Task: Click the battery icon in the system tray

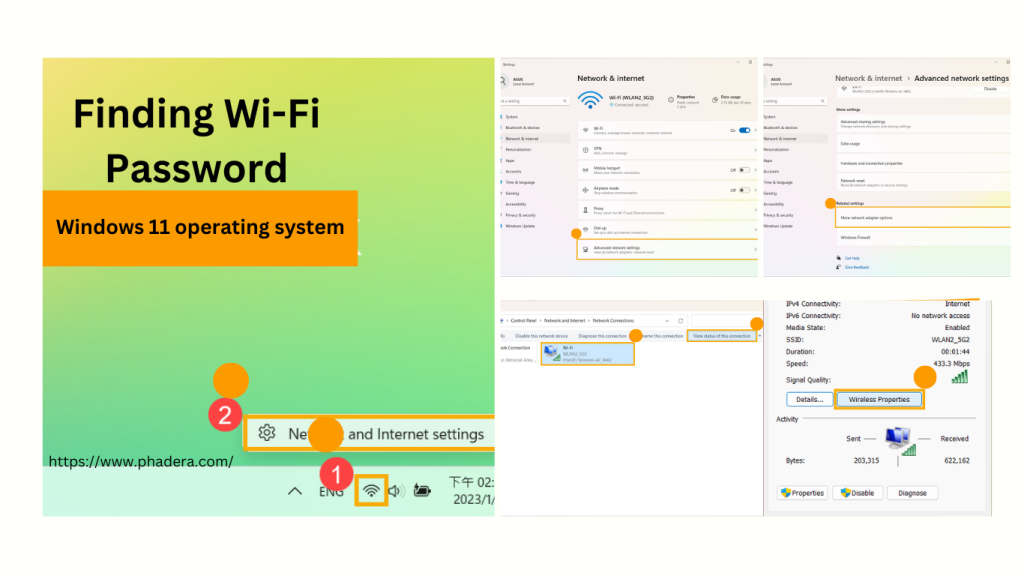Action: tap(423, 491)
